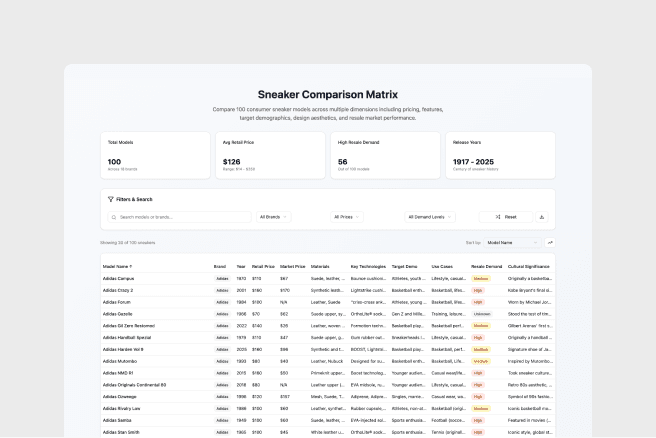The width and height of the screenshot is (656, 438).
Task: Click the Adidas brand tag in Adidas Samba row
Action: click(x=222, y=420)
